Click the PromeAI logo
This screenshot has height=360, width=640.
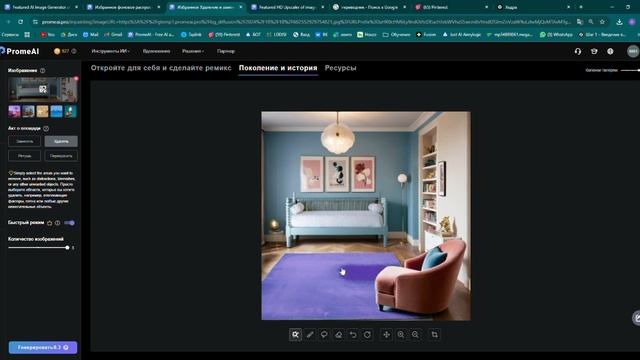click(x=20, y=51)
